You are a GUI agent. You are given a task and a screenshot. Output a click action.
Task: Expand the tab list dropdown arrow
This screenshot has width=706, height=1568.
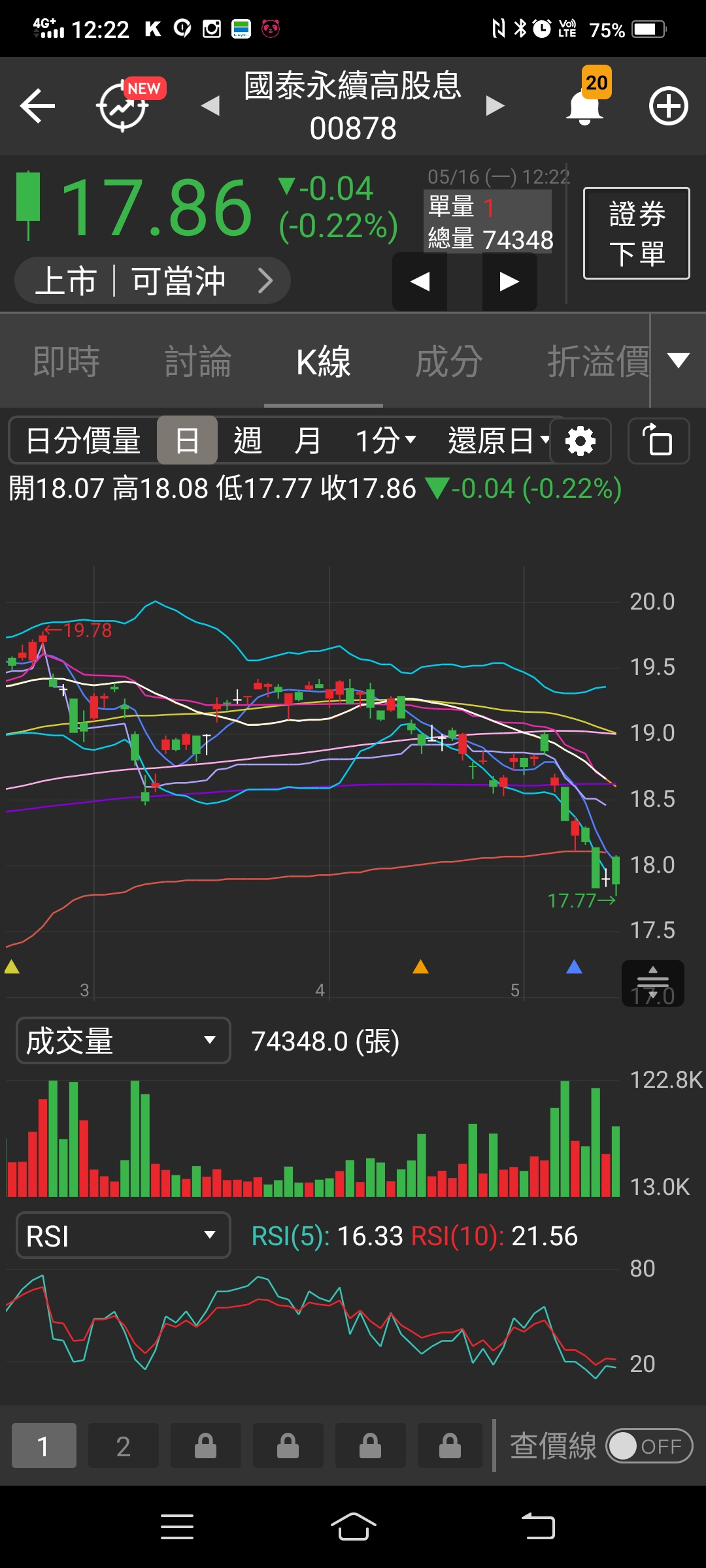678,361
